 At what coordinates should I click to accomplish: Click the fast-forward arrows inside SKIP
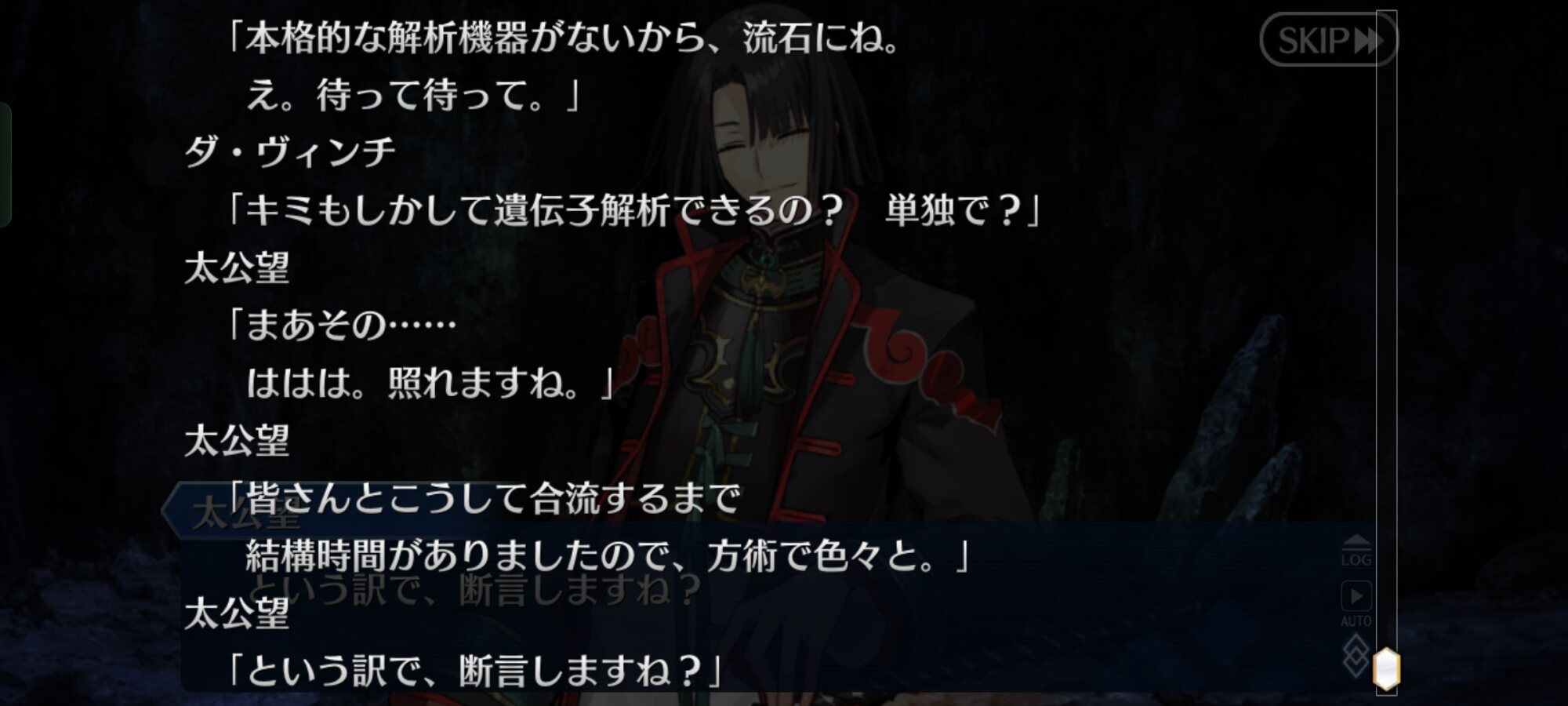click(x=1368, y=40)
